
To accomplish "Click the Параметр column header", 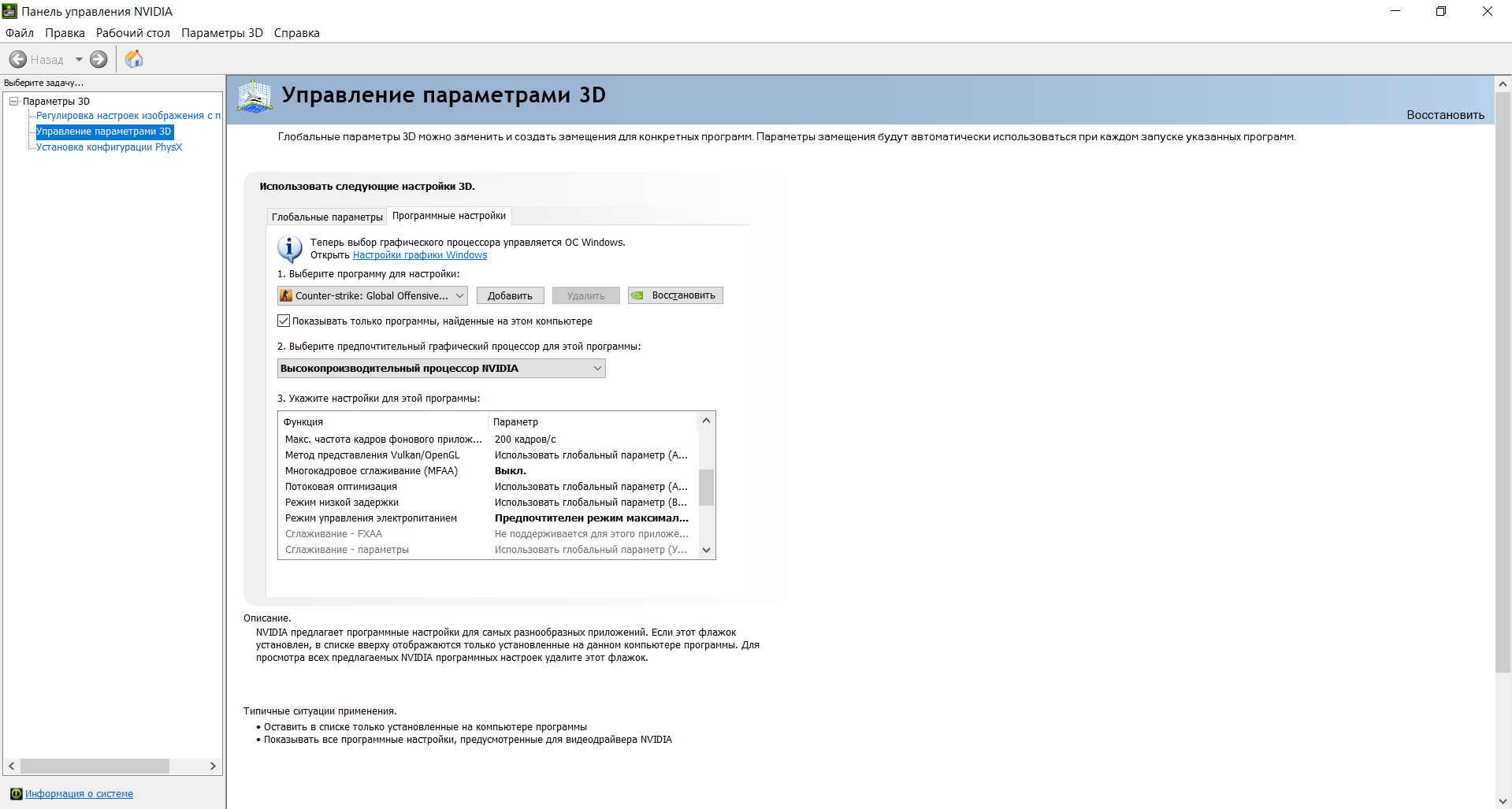I will 593,422.
